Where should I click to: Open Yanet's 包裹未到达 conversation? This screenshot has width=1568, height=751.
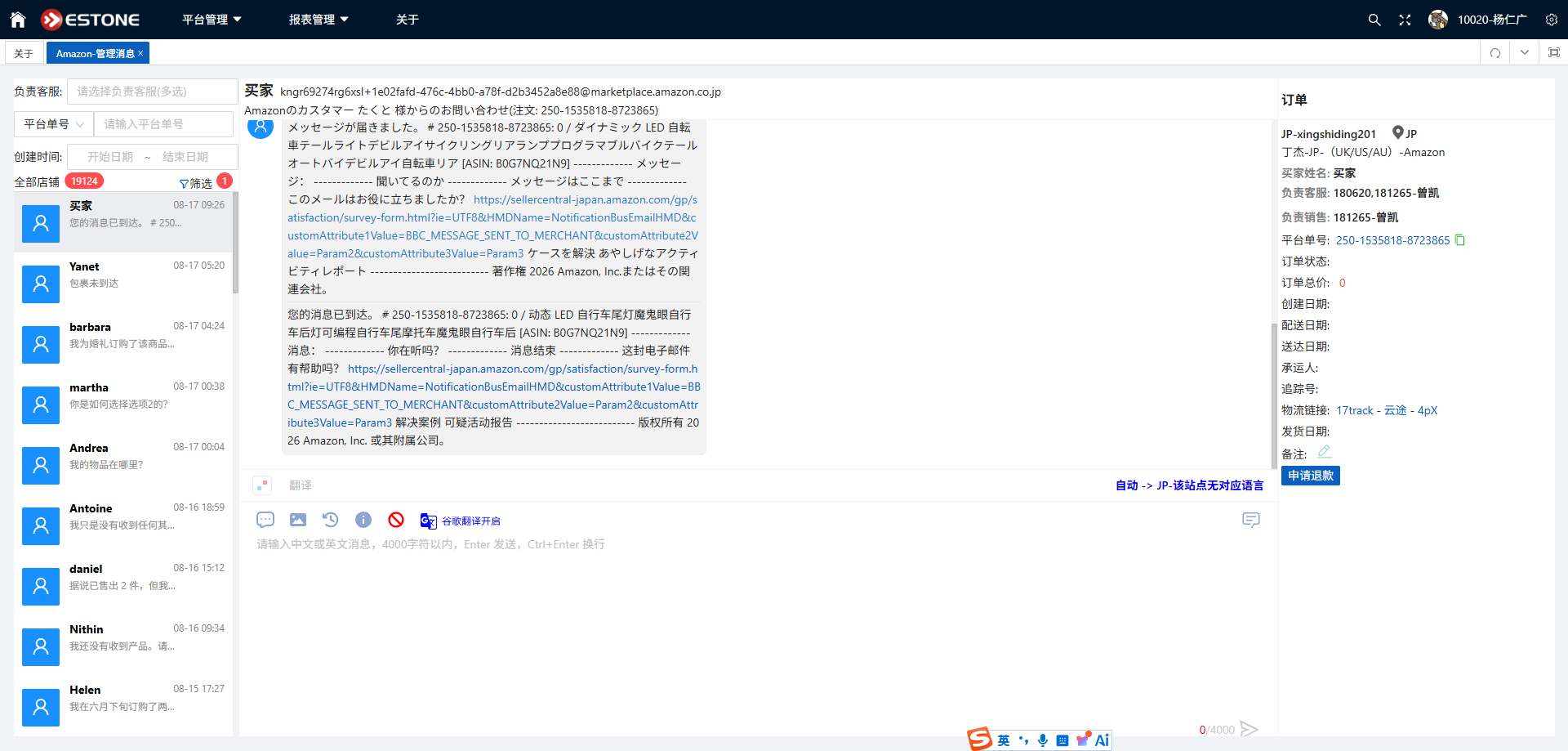(122, 283)
